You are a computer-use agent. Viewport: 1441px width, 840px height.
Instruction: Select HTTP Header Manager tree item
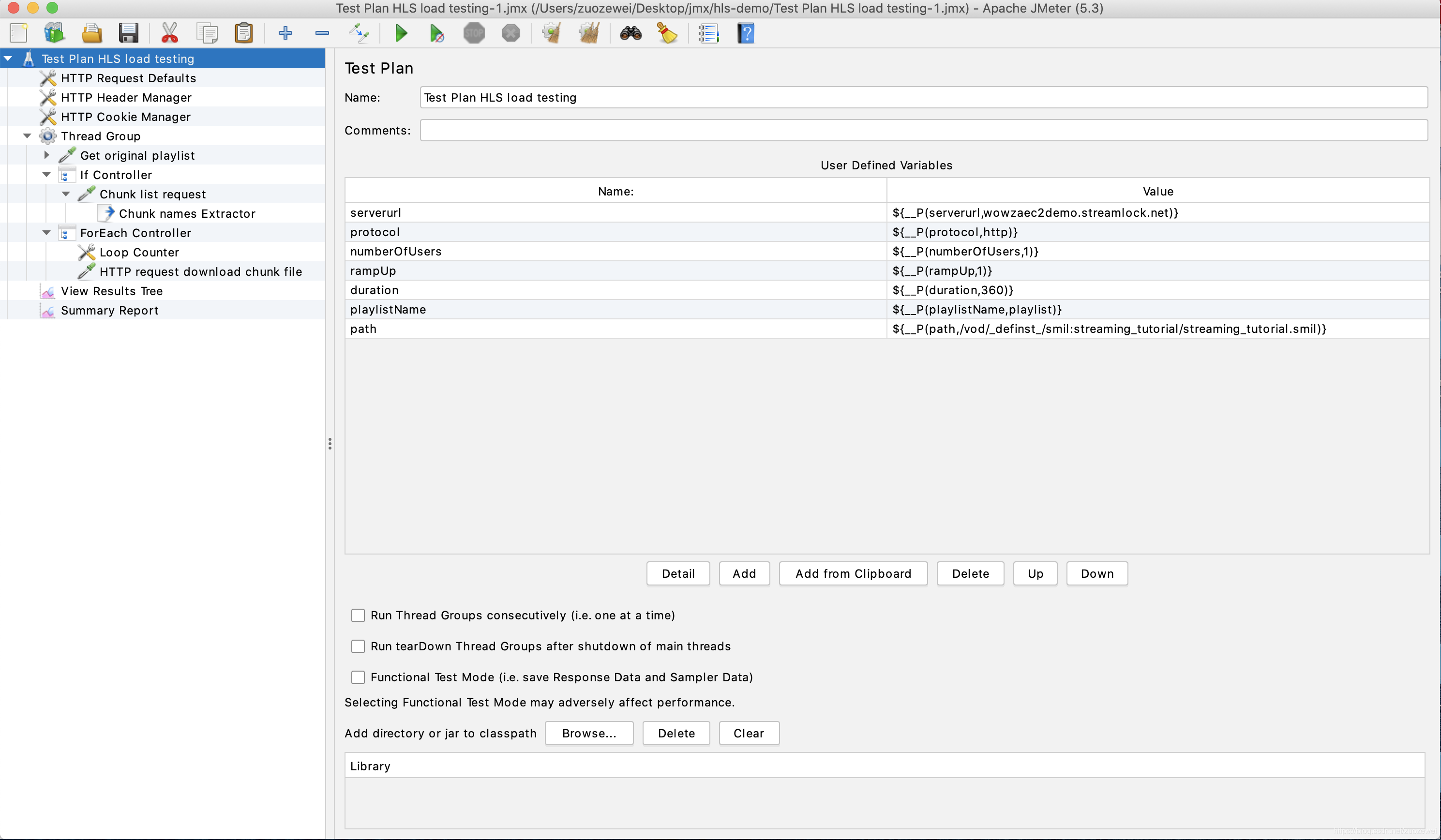(x=126, y=97)
